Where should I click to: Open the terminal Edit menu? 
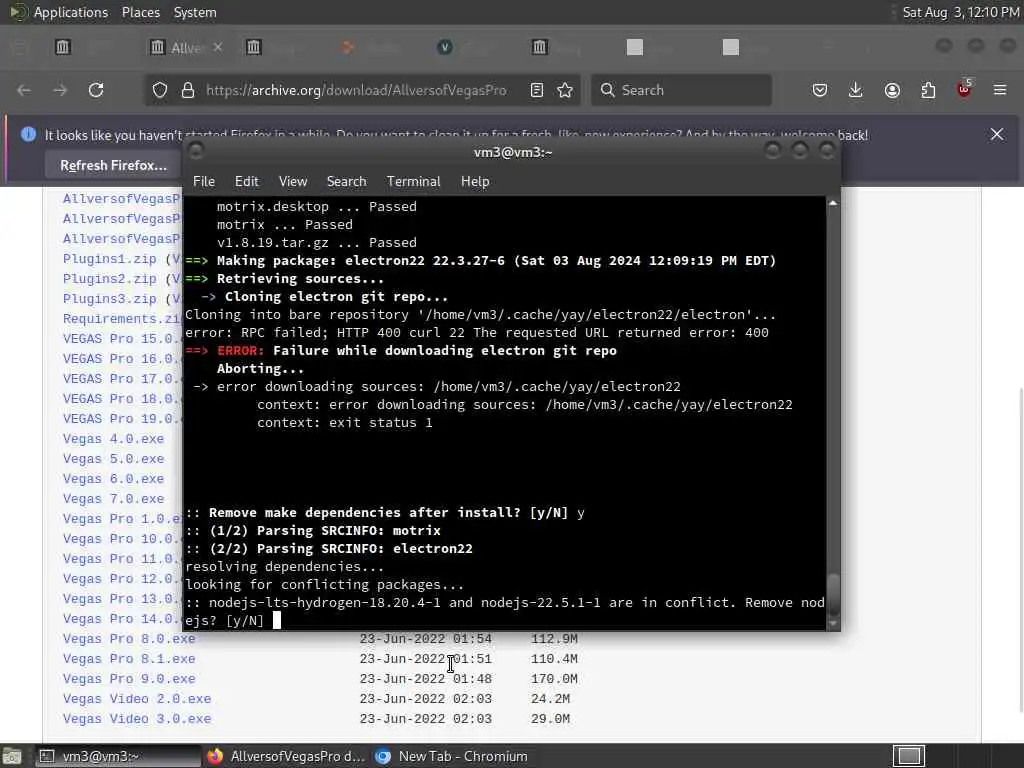246,182
